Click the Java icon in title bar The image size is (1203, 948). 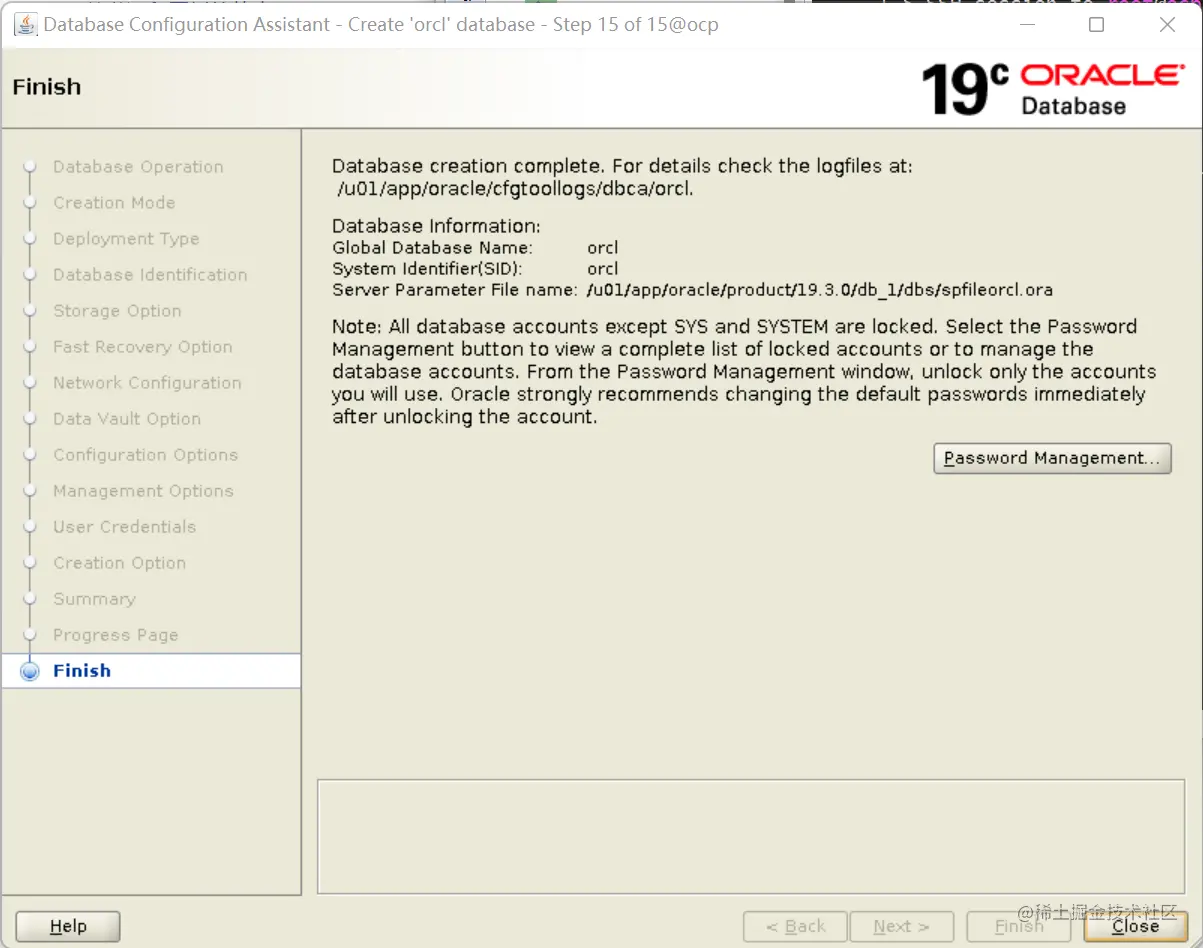(25, 24)
